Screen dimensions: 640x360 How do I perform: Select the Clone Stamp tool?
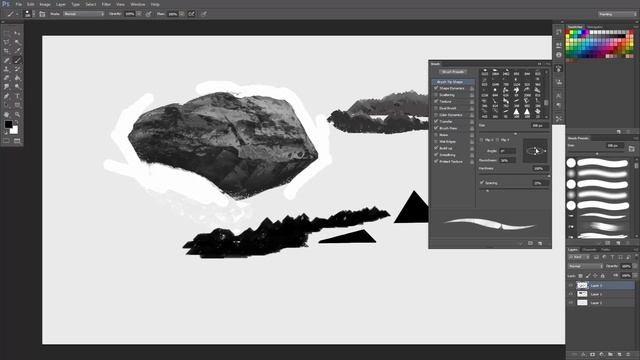point(7,69)
